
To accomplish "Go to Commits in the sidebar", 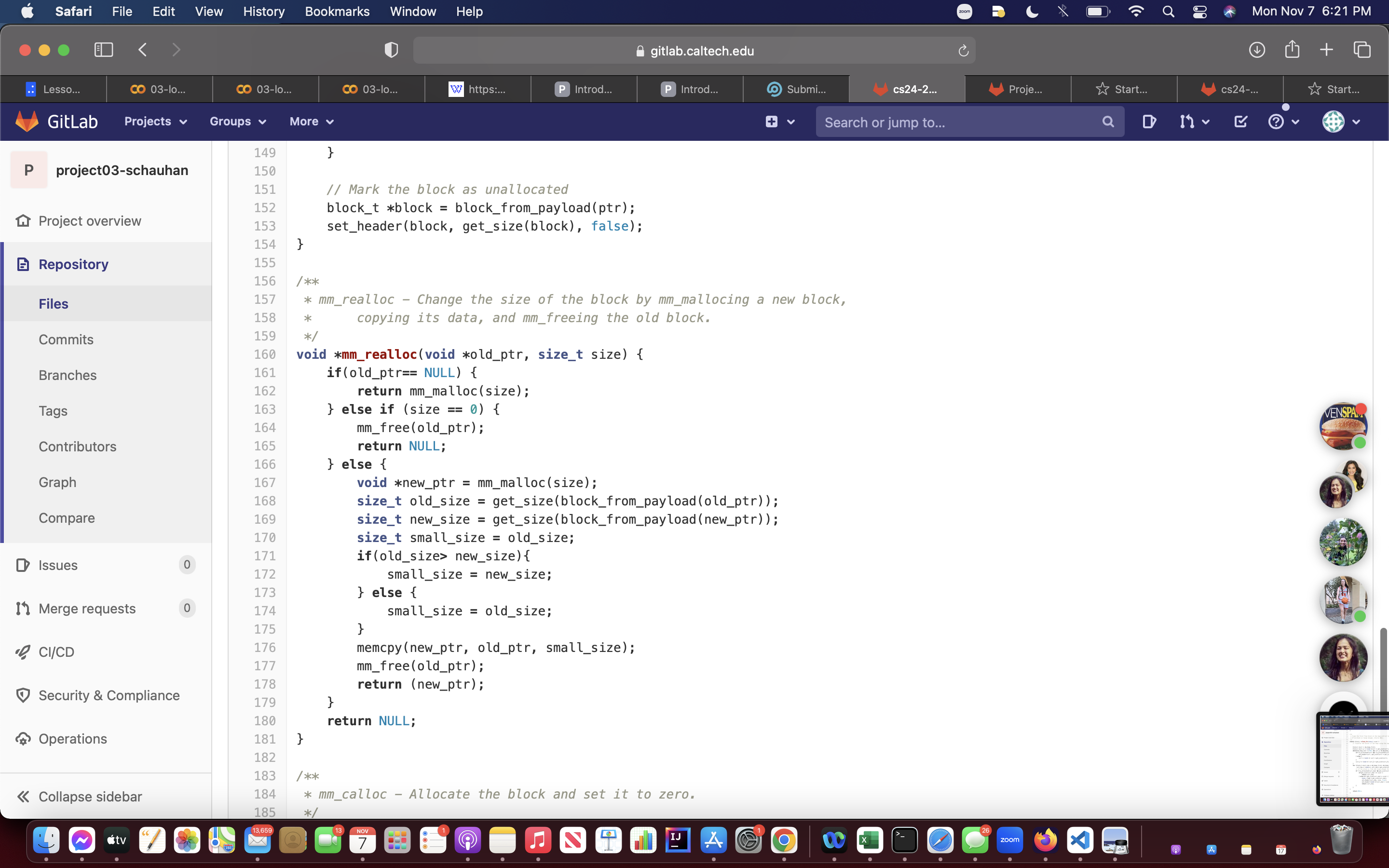I will click(x=66, y=339).
